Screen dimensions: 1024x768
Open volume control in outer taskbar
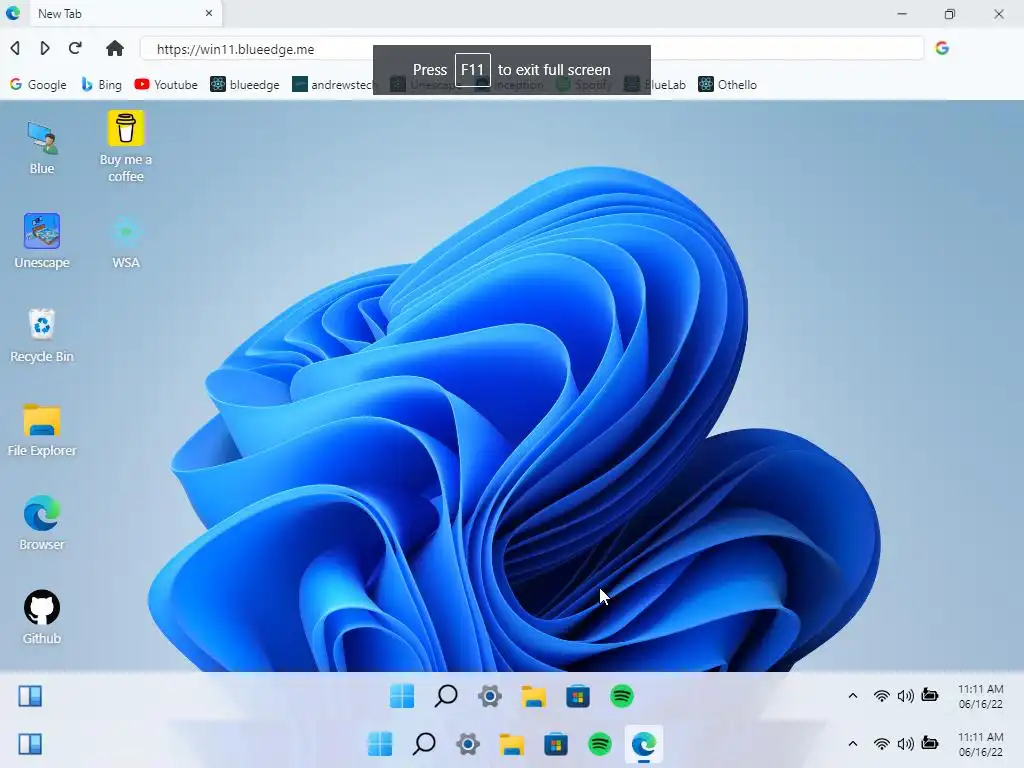click(x=905, y=744)
